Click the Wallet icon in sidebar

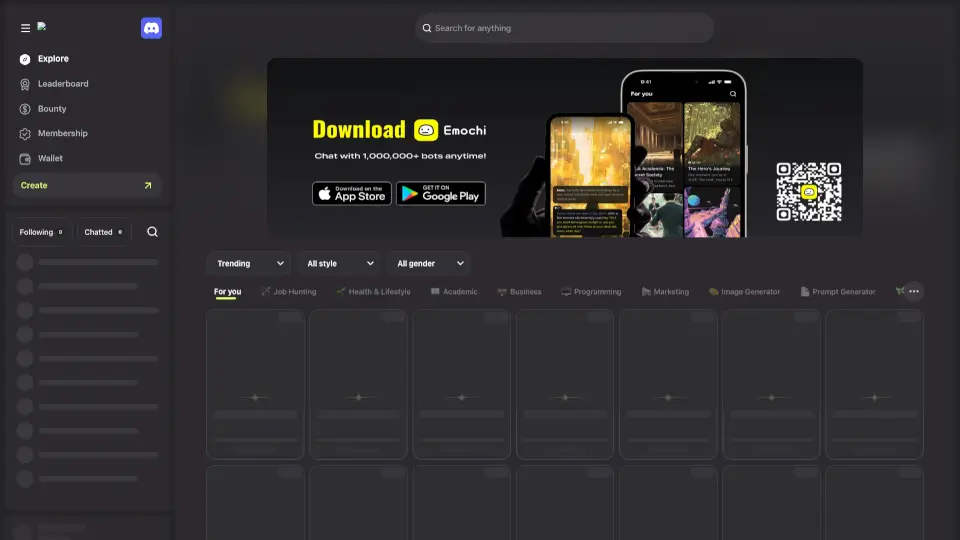[x=25, y=159]
